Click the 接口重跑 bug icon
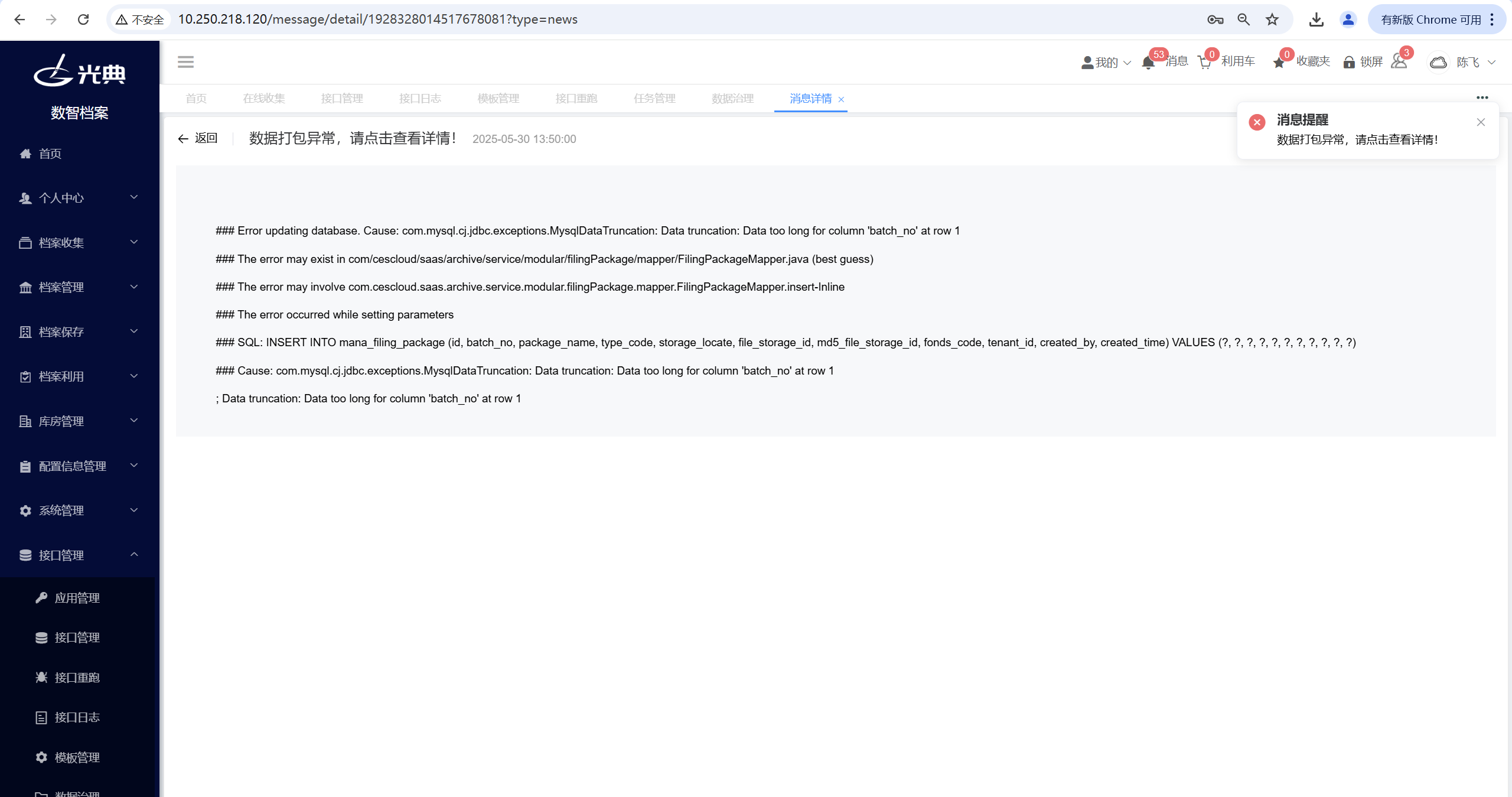 click(41, 678)
